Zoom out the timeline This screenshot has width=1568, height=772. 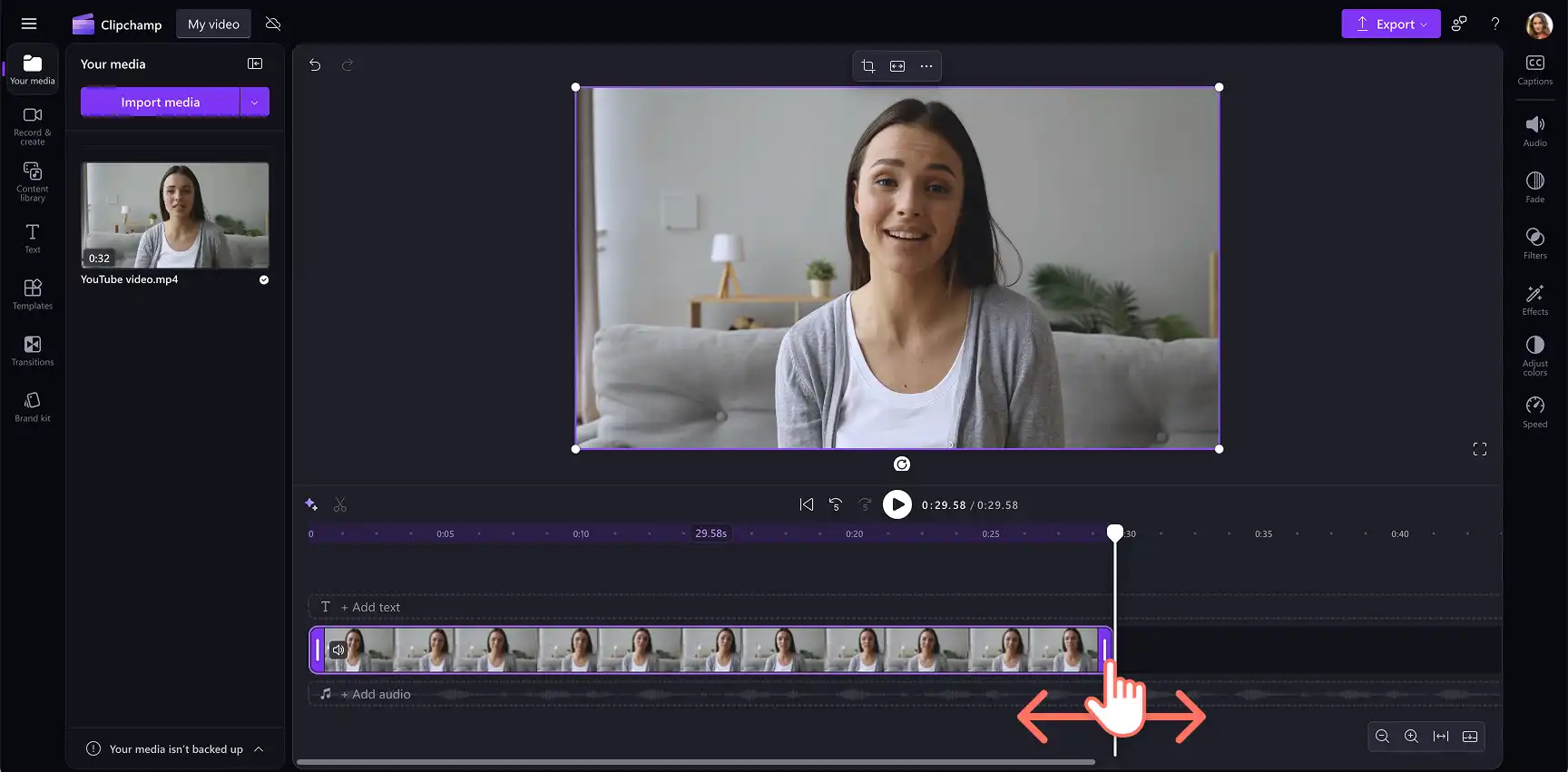[x=1382, y=737]
